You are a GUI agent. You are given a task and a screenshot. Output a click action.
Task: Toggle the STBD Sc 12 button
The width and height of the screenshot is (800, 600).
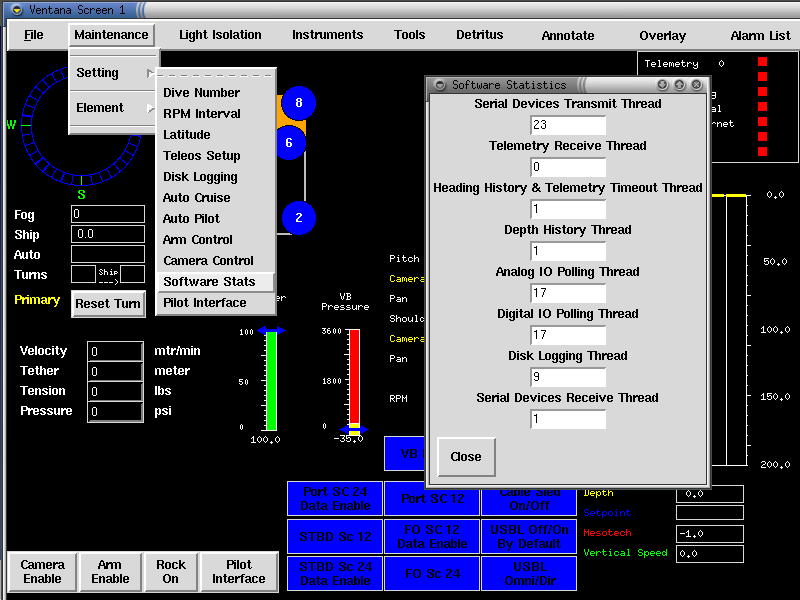(x=335, y=537)
